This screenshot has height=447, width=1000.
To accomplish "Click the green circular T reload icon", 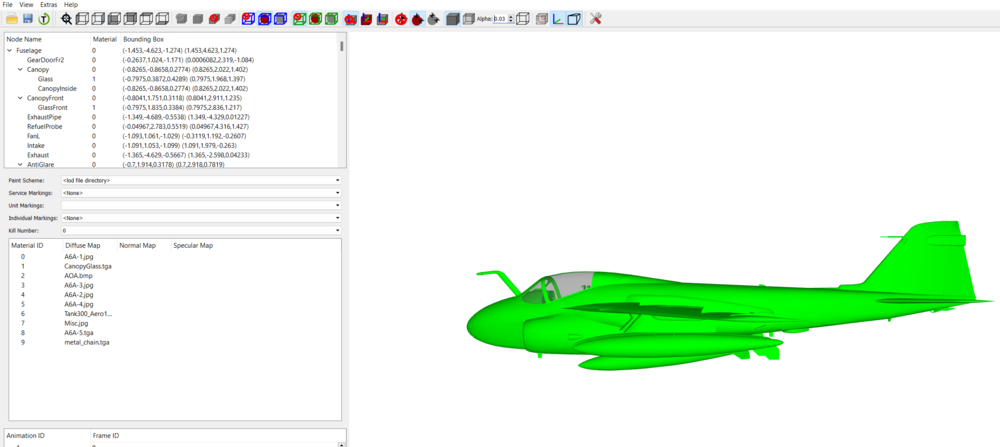I will (44, 19).
